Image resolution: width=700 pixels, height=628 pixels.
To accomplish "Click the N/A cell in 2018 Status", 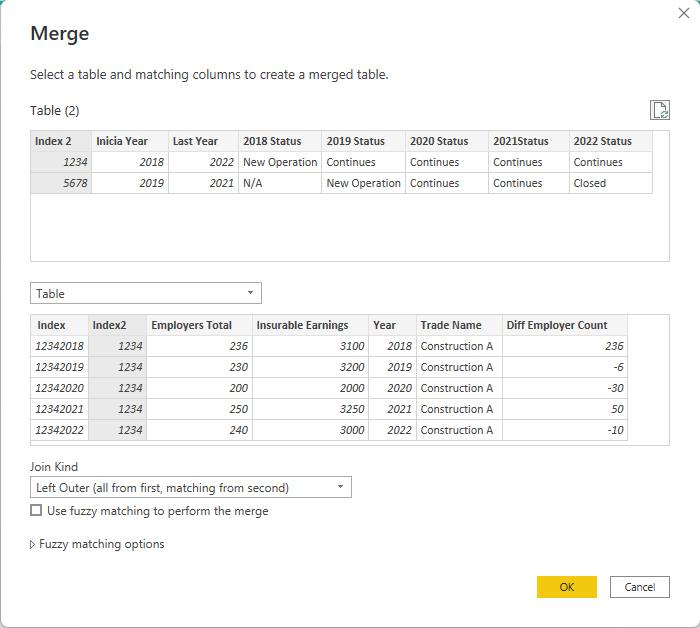I will (280, 183).
